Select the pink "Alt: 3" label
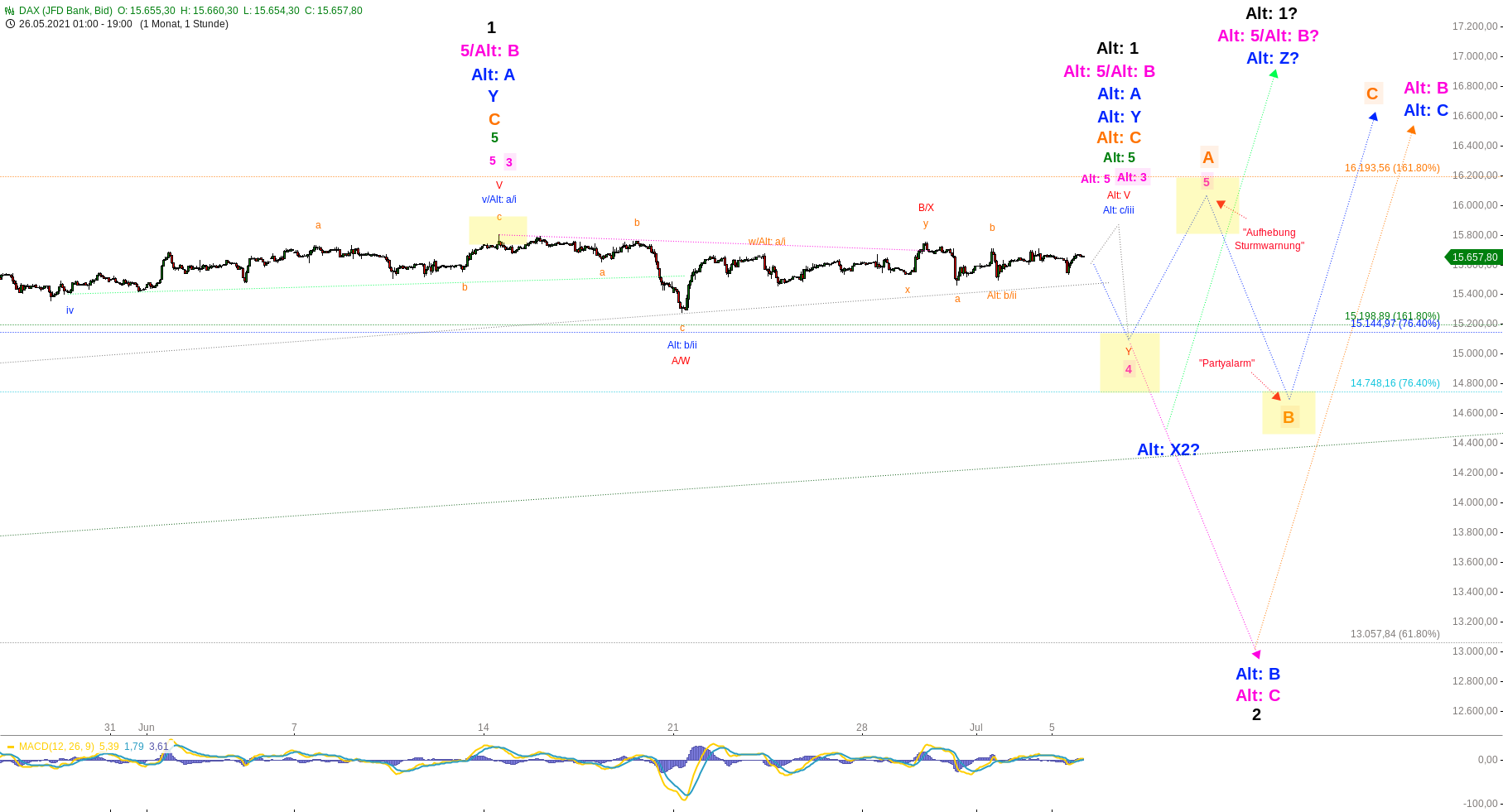The width and height of the screenshot is (1503, 812). pos(1132,177)
